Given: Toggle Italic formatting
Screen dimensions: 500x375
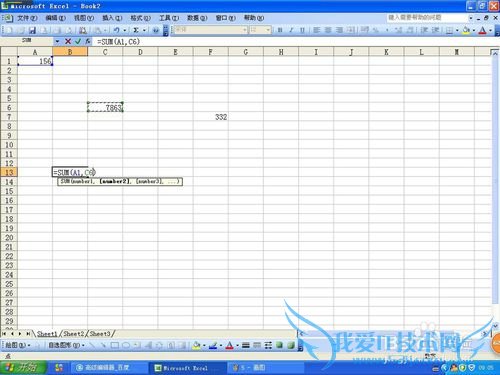Looking at the screenshot, I should (291, 30).
